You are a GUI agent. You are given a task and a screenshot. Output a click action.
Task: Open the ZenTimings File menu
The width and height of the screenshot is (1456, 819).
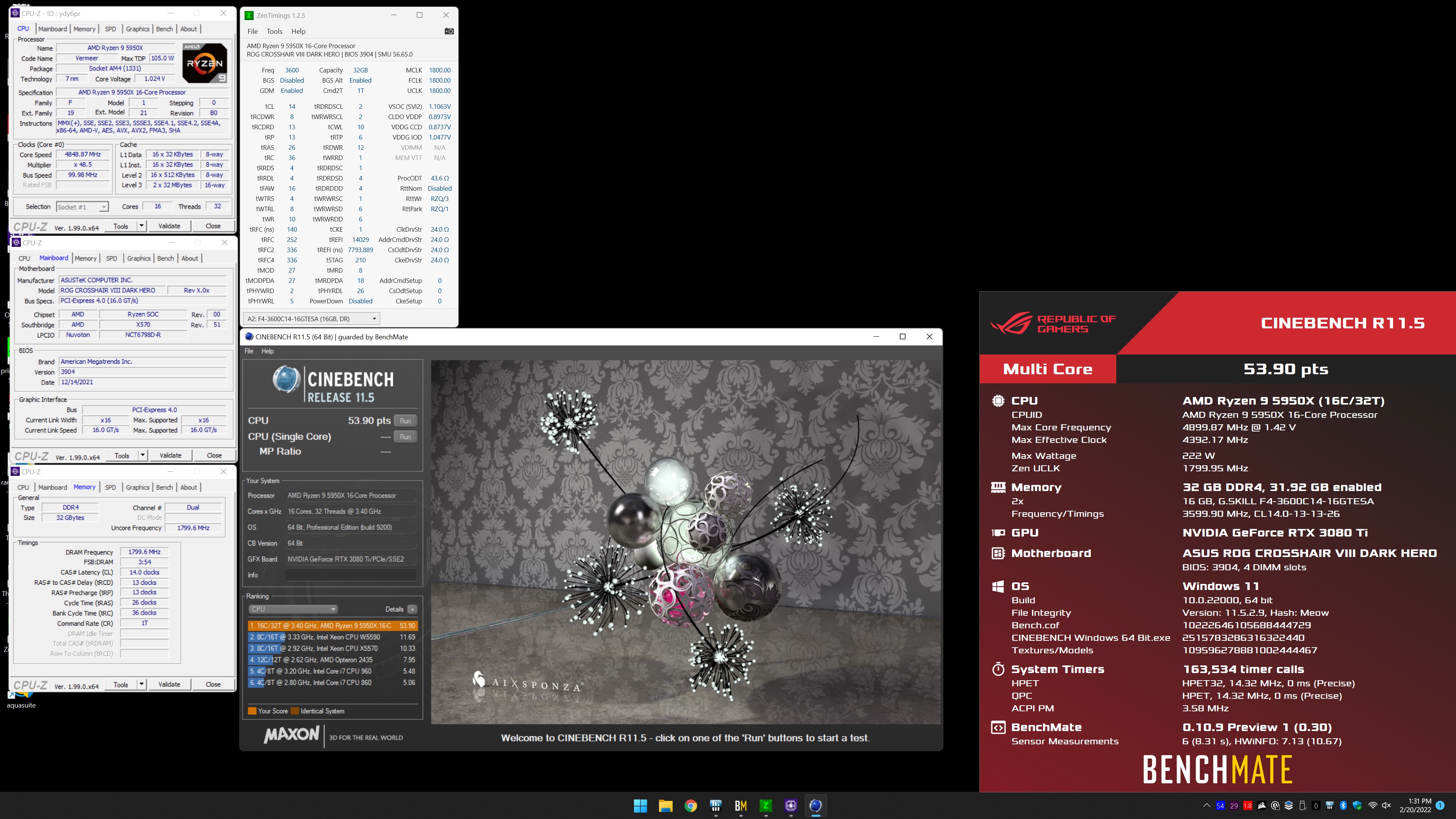click(253, 31)
